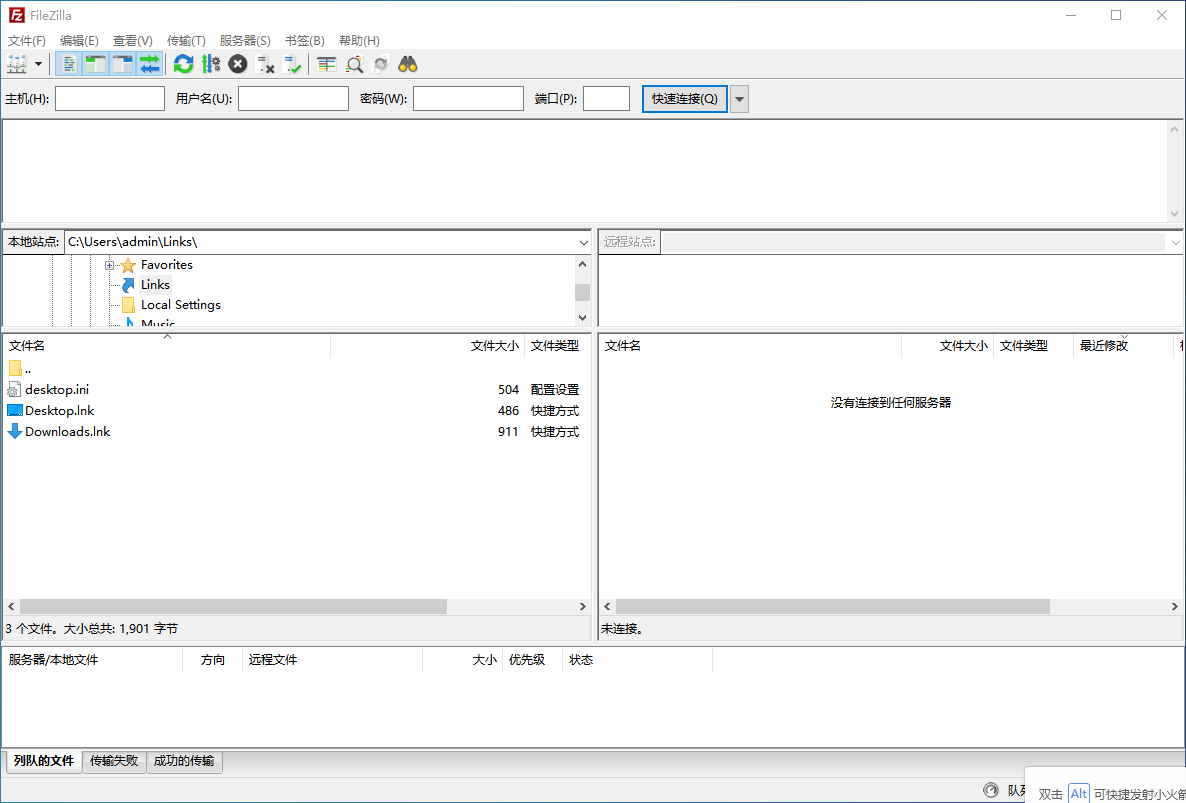Disconnect from the server
Image resolution: width=1186 pixels, height=803 pixels.
[x=266, y=63]
